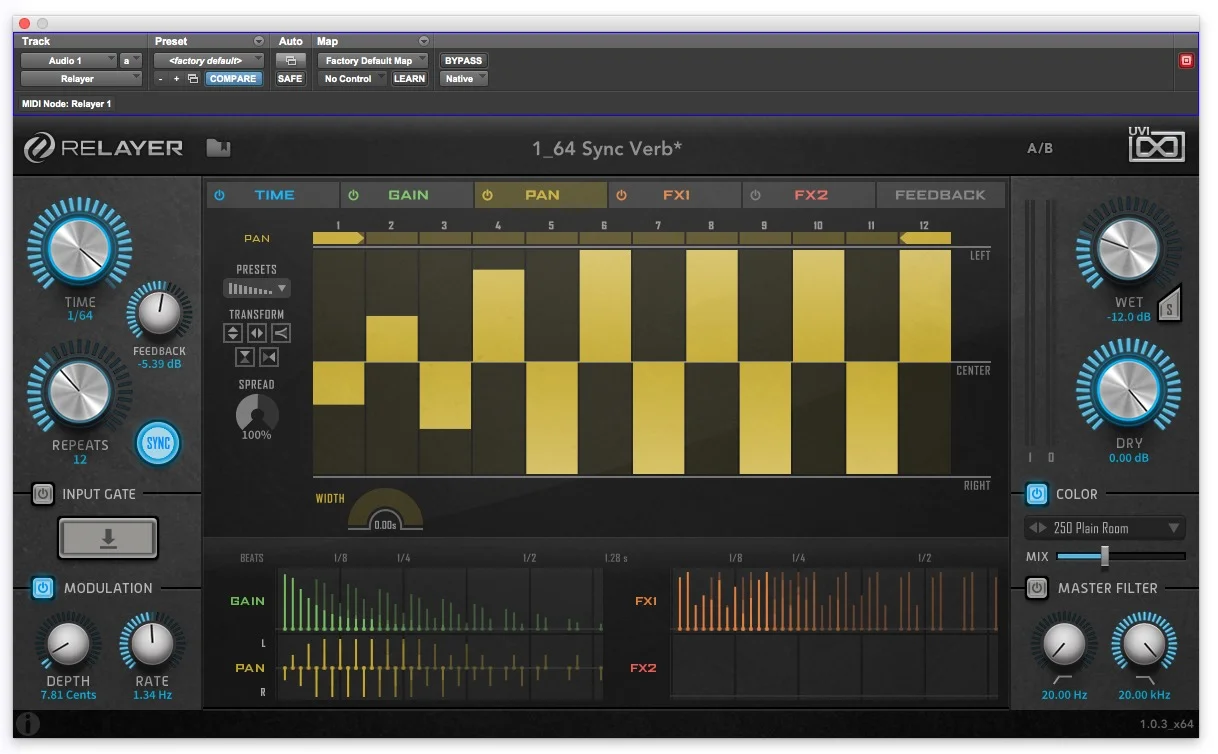Open the preset browser folder icon beside RELAYER logo
Viewport: 1218px width, 754px height.
(x=218, y=145)
